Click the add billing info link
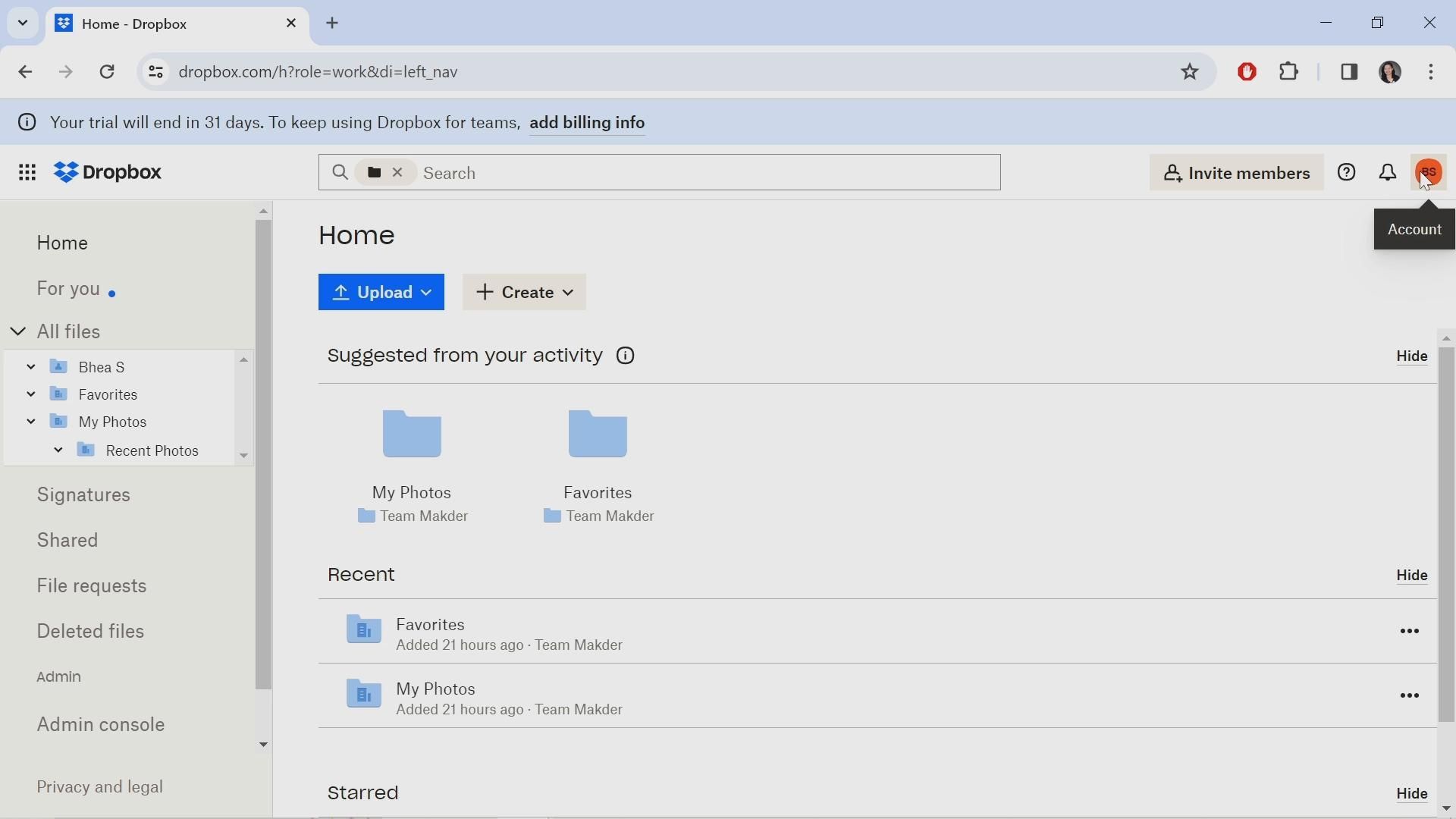The height and width of the screenshot is (819, 1456). click(588, 124)
